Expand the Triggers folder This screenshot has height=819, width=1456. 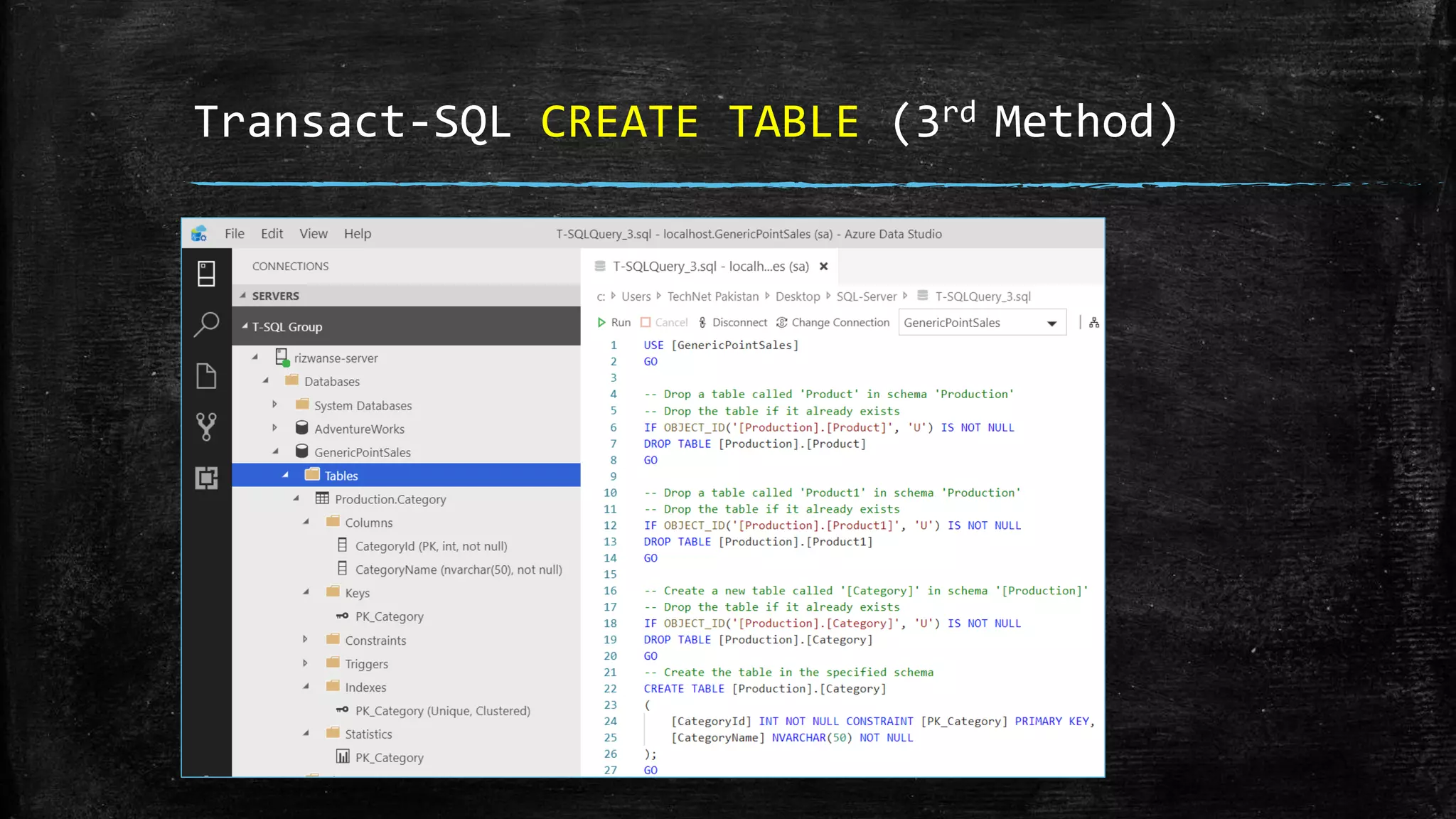point(305,663)
